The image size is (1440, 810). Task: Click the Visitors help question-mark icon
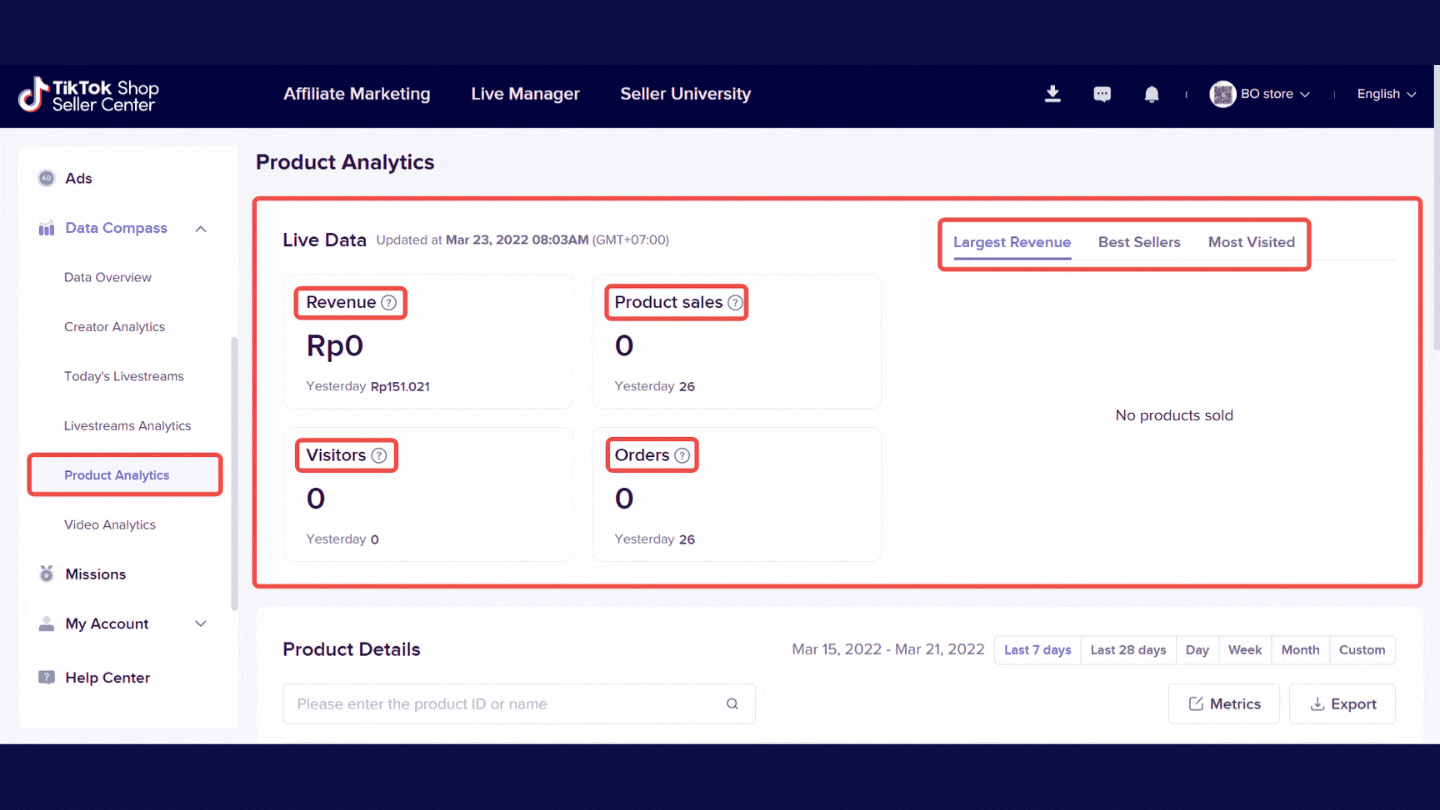379,456
